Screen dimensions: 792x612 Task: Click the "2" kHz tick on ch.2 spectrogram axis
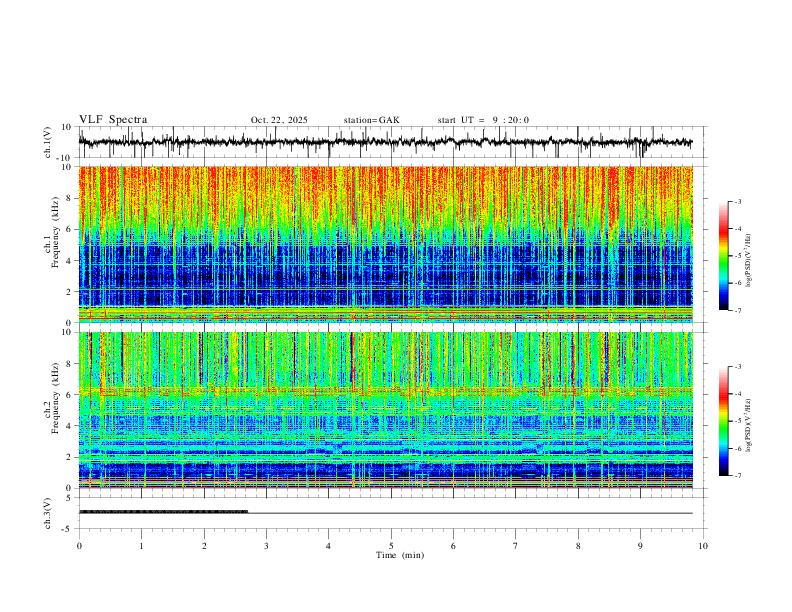[x=69, y=457]
